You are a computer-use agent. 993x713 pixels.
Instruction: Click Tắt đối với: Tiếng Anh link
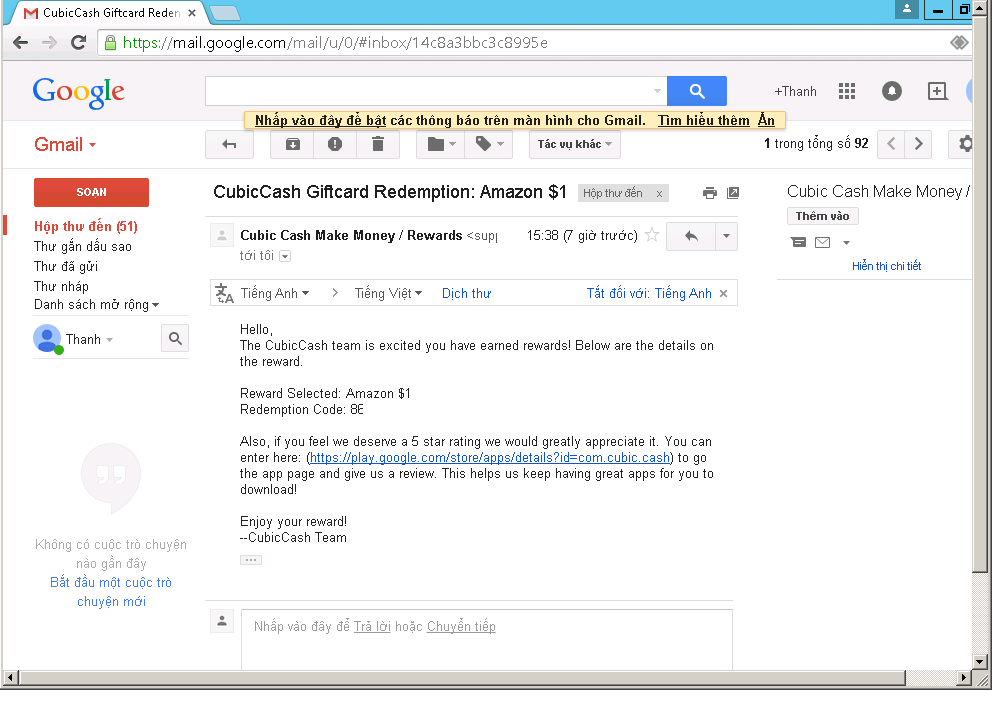pos(648,293)
